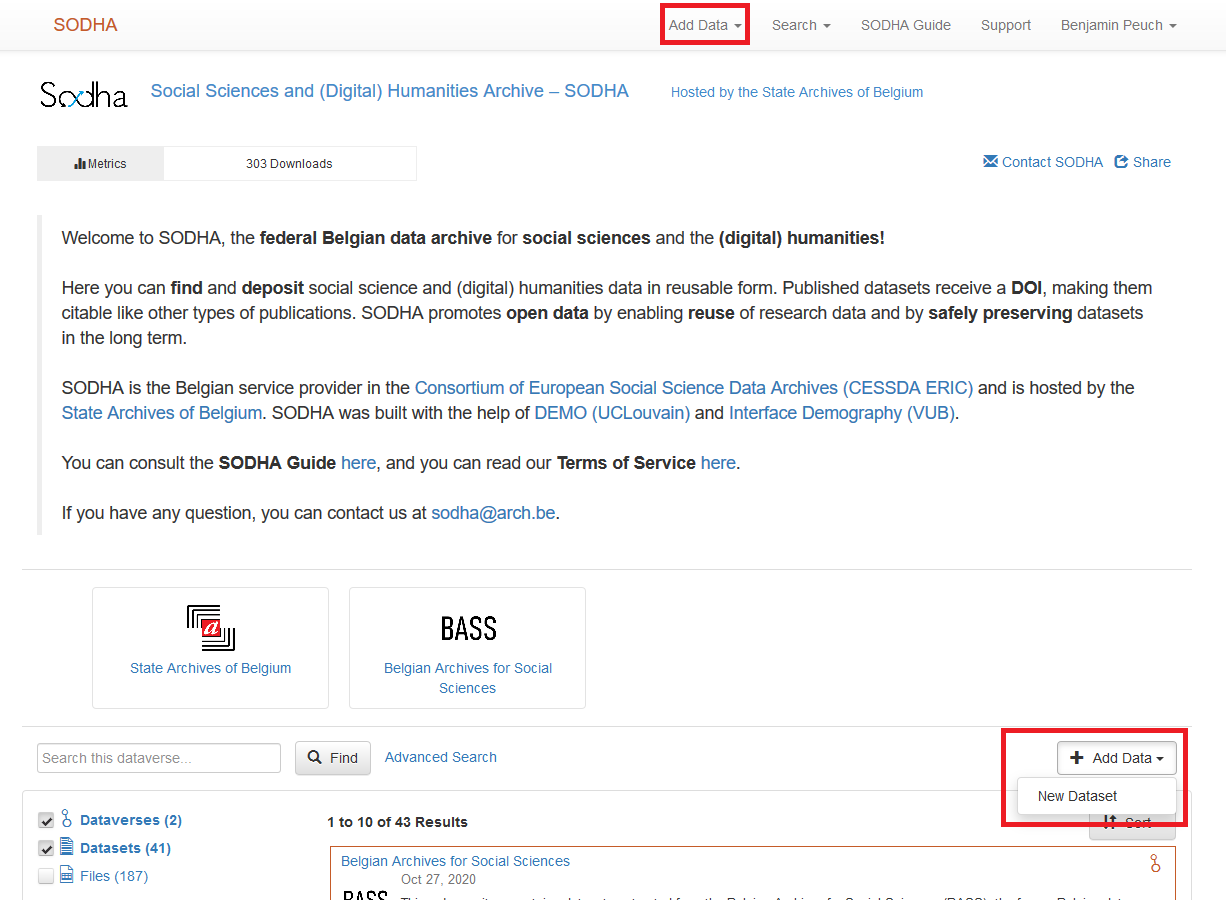Click the Oct 27, 2020 result date
This screenshot has width=1226, height=900.
[438, 880]
